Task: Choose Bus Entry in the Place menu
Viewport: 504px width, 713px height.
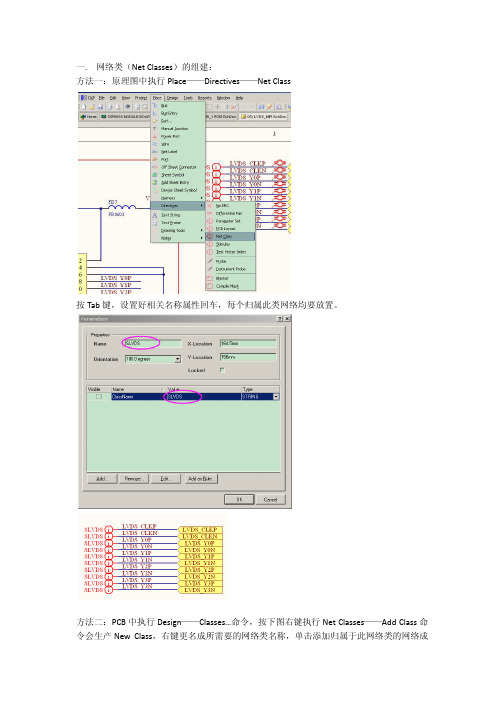Action: 178,113
